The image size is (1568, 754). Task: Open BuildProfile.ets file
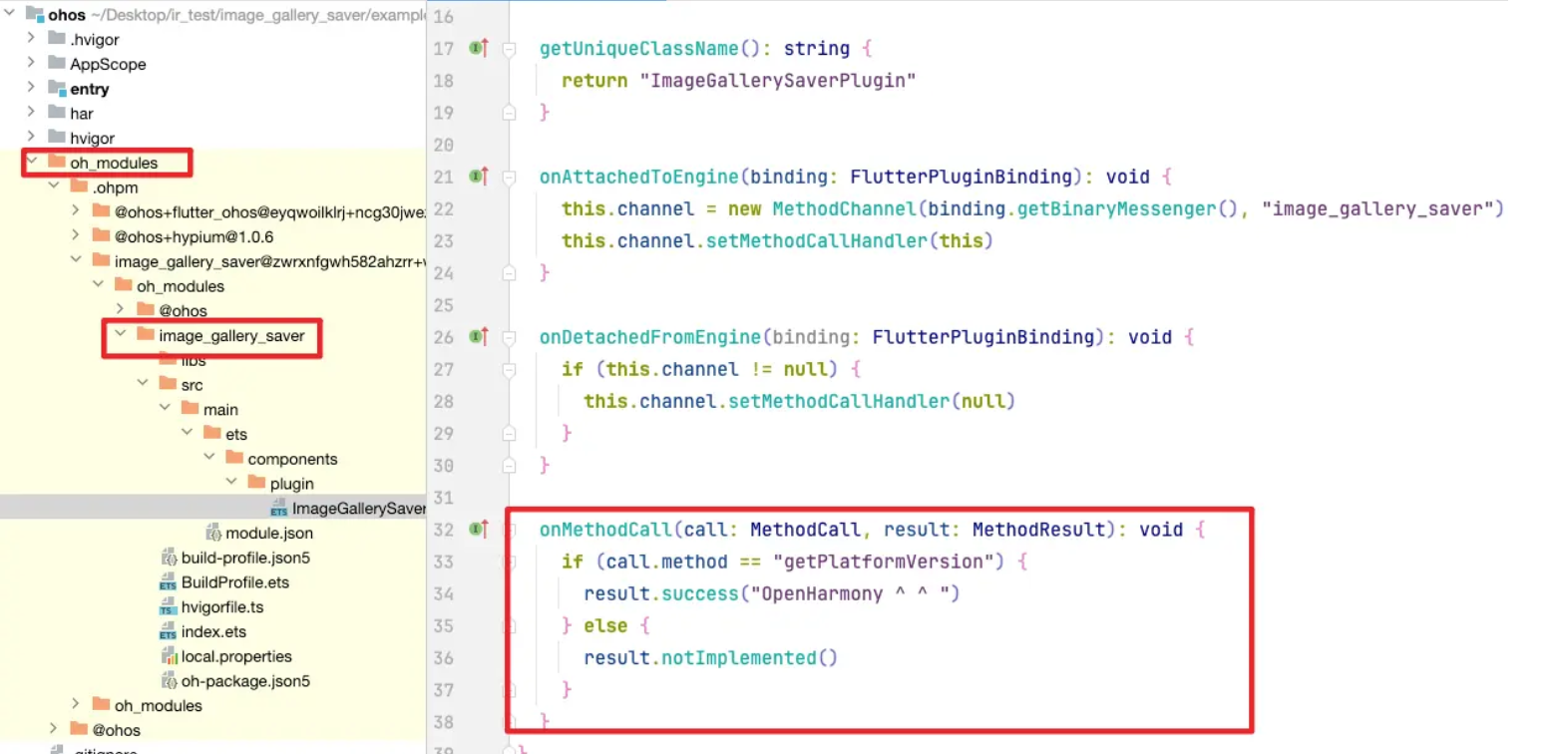pyautogui.click(x=234, y=582)
